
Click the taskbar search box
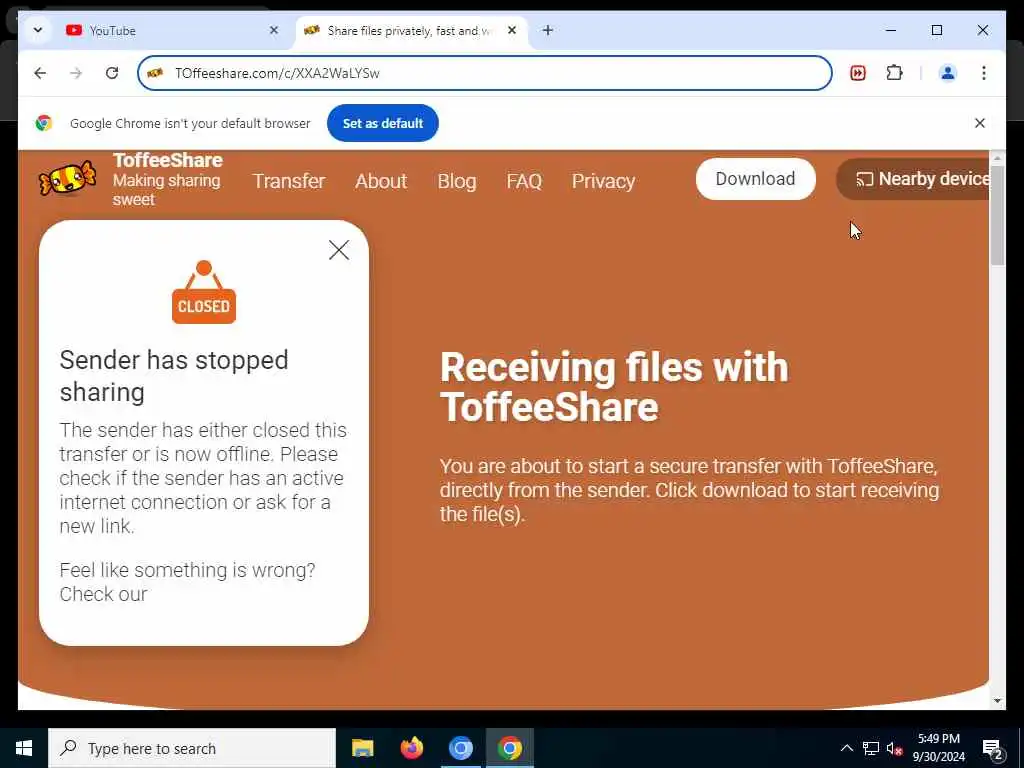pyautogui.click(x=192, y=748)
